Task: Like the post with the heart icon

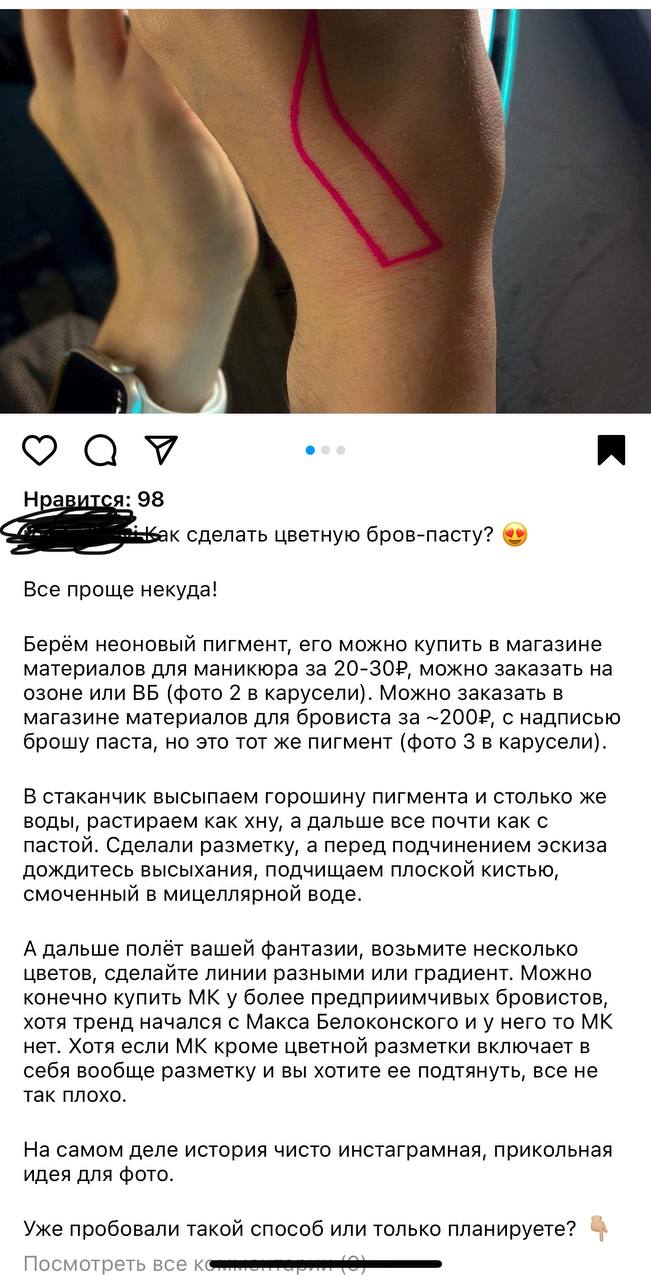Action: click(x=40, y=450)
